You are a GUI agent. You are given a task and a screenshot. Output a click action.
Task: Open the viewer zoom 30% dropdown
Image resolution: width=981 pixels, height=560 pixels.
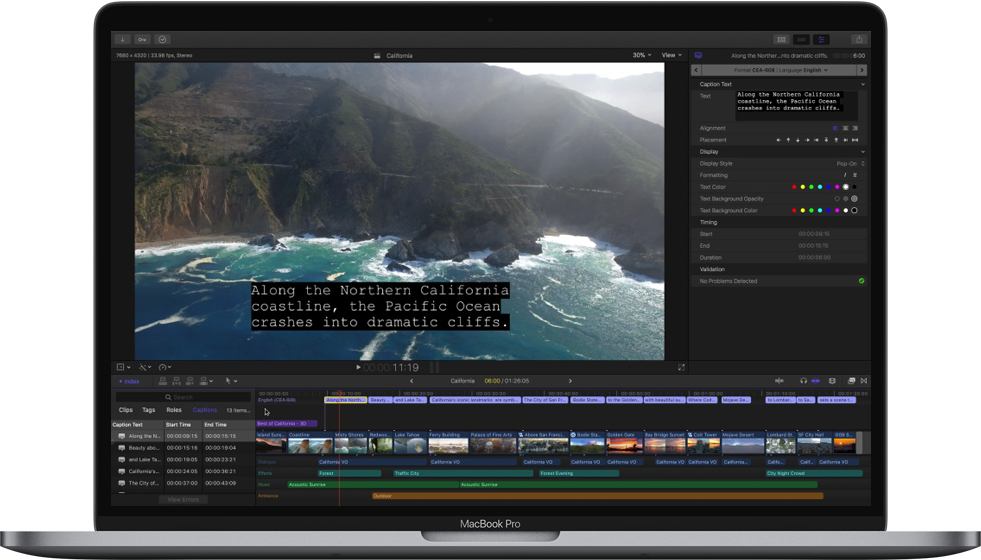click(641, 56)
